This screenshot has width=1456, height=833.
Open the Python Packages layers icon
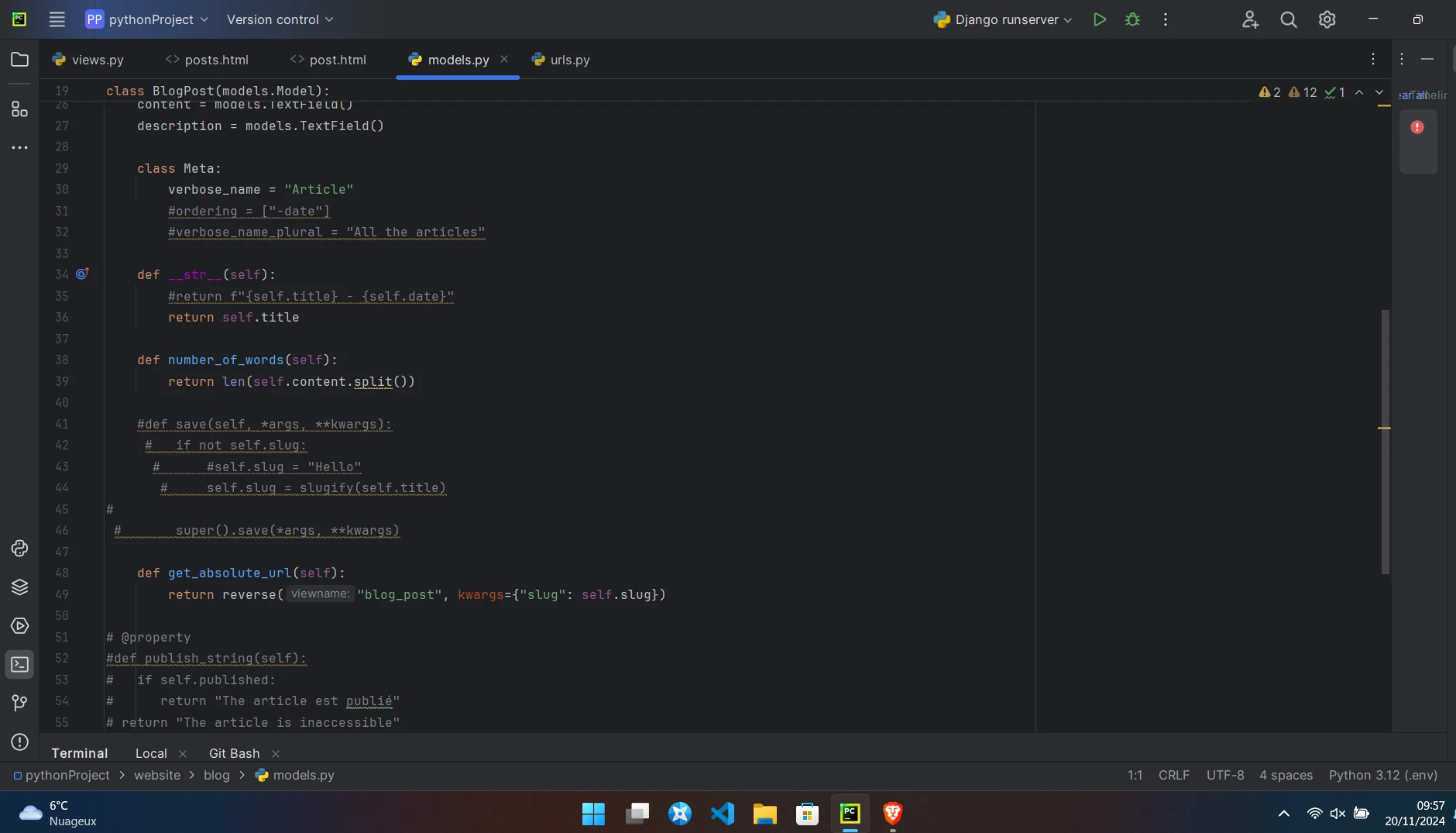(x=19, y=587)
